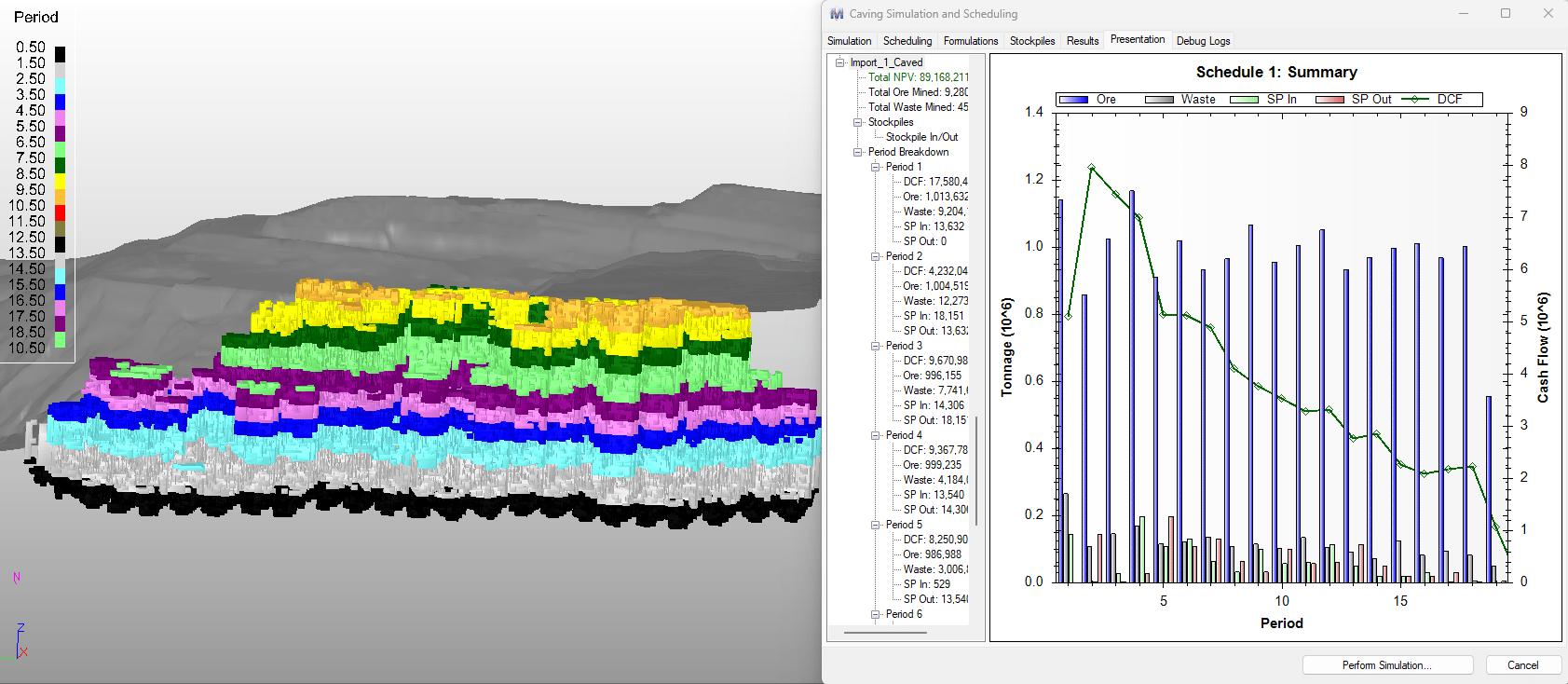Collapse the Period 3 tree node
This screenshot has height=684, width=1568.
click(x=876, y=346)
